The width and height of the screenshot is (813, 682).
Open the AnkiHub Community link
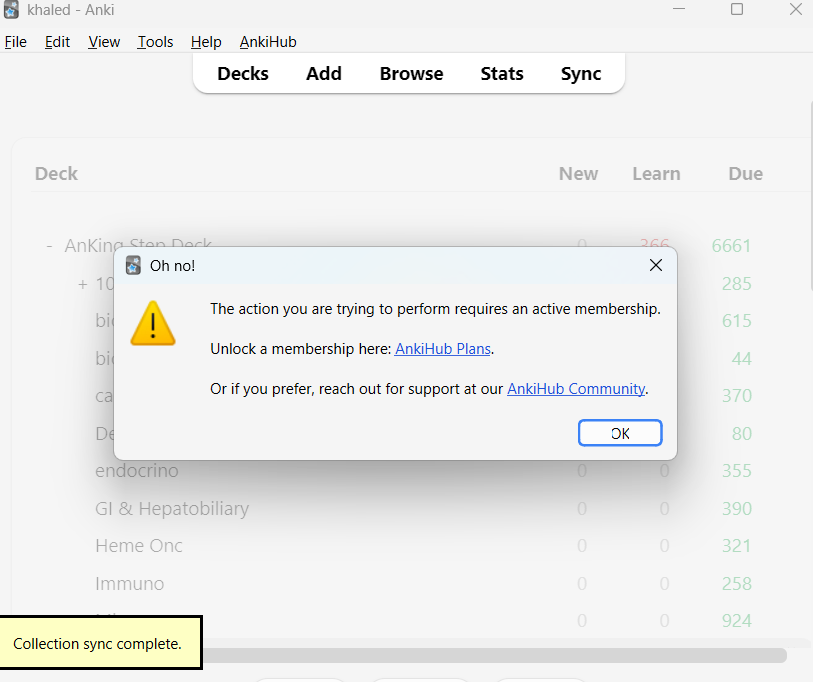[576, 389]
